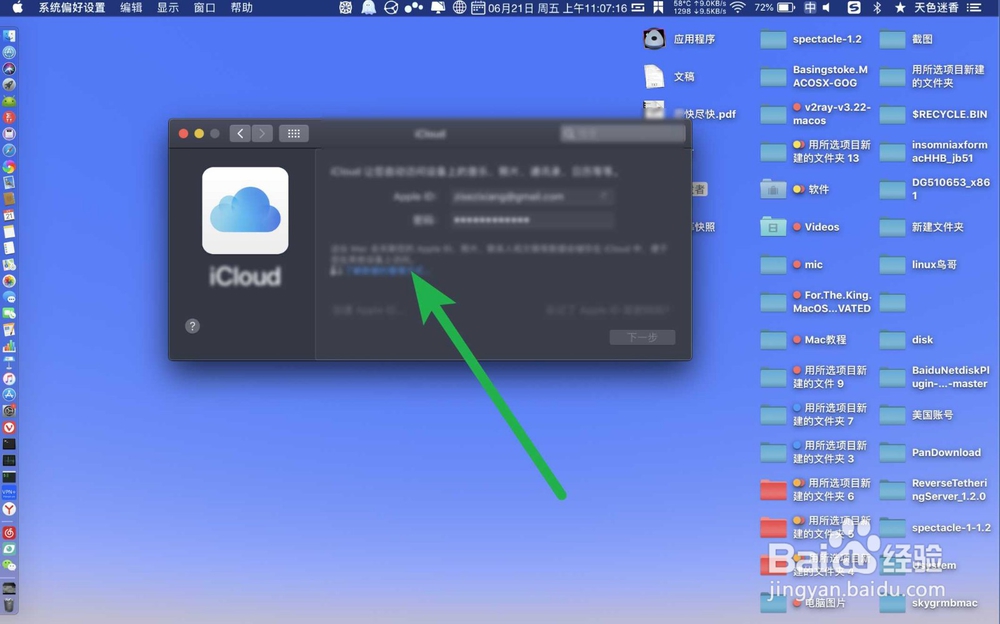The height and width of the screenshot is (624, 1000).
Task: Open WeChat icon in the dock
Action: pos(9,565)
